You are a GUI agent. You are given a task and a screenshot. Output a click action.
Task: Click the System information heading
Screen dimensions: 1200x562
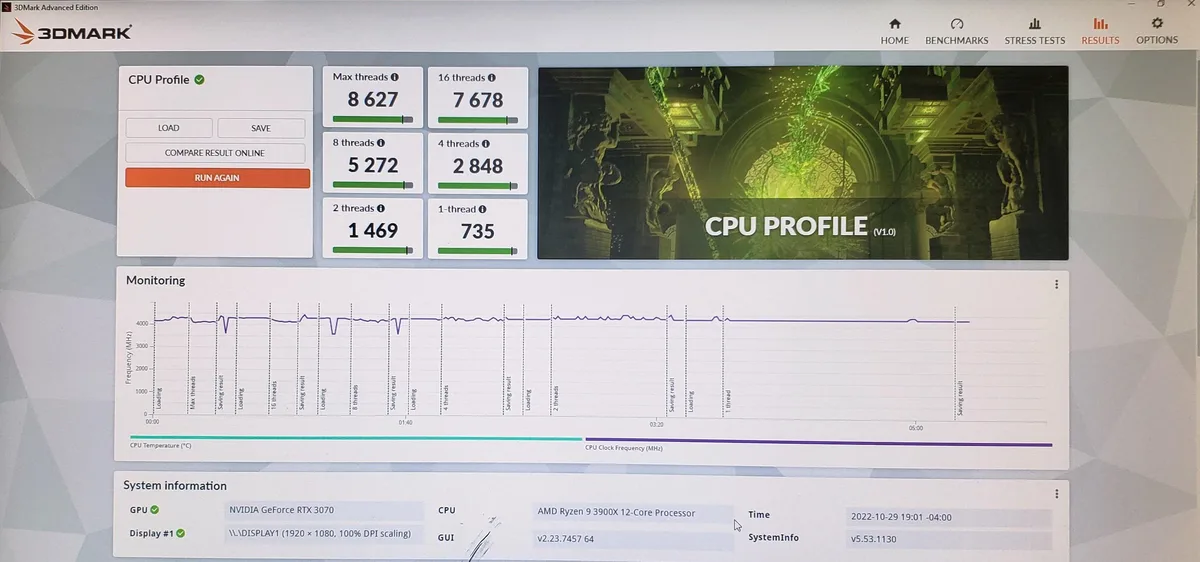[175, 486]
